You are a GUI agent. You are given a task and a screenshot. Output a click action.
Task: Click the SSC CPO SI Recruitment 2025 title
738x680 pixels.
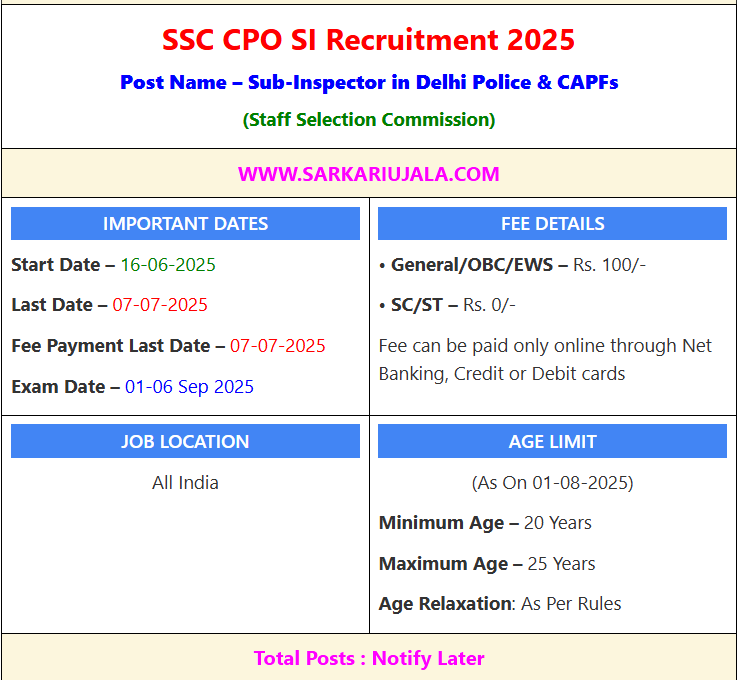click(x=368, y=40)
